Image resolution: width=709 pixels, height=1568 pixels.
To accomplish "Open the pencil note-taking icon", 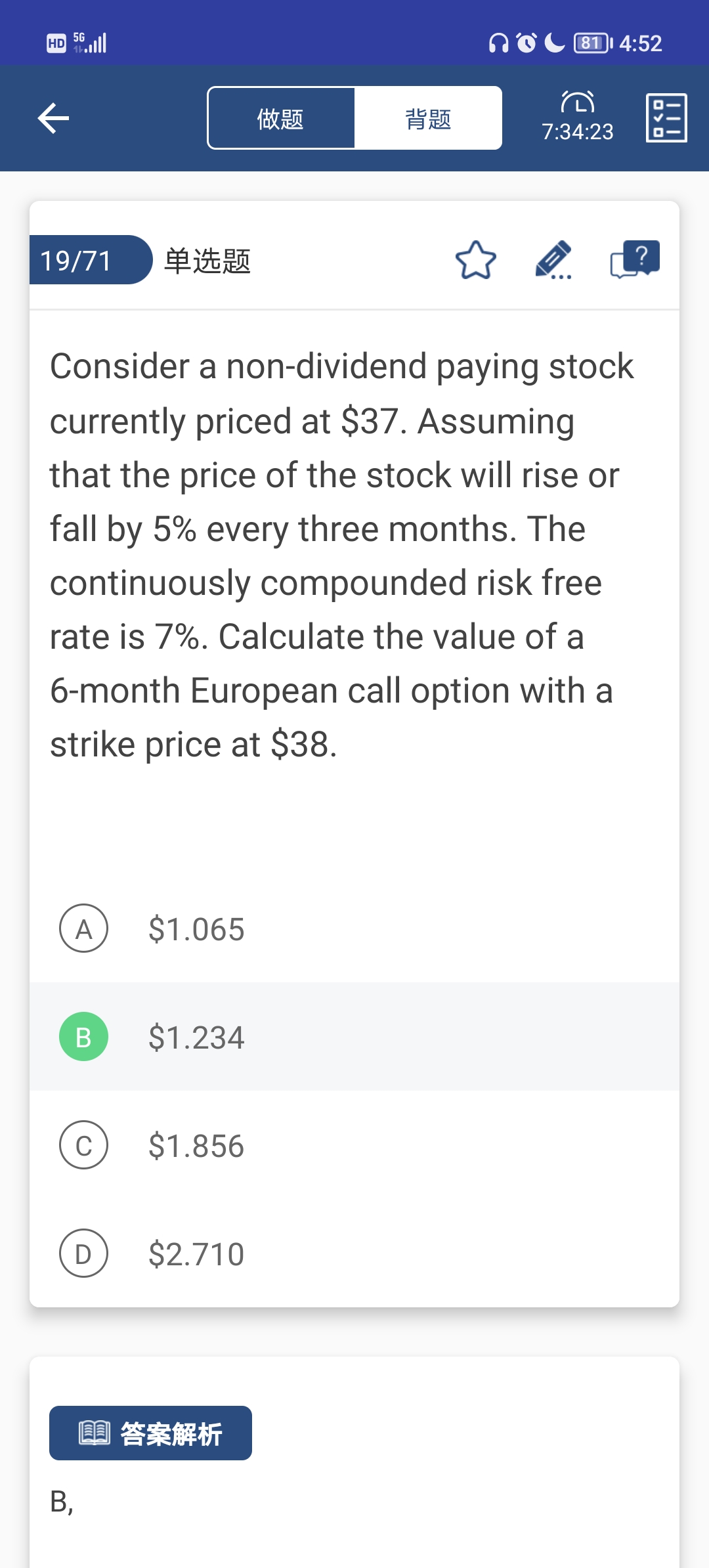I will click(553, 260).
